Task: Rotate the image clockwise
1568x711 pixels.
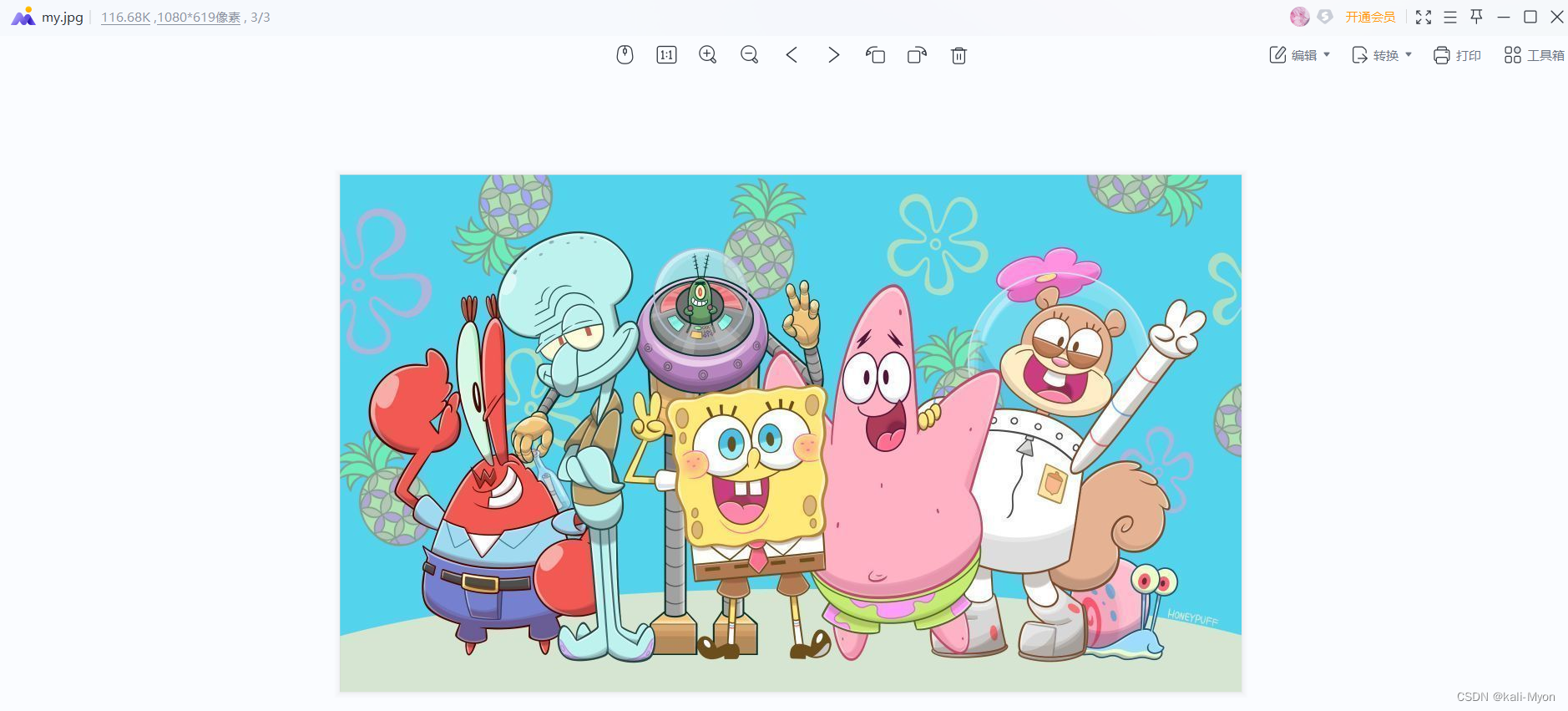Action: pos(917,55)
